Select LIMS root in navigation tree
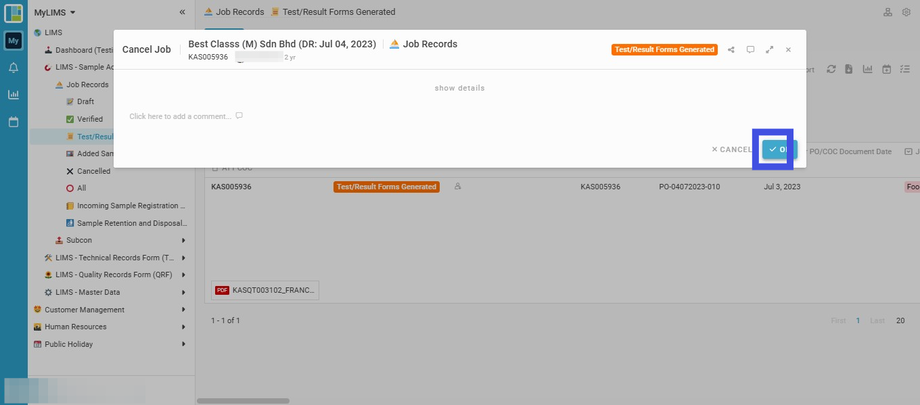Screen dimensions: 920x405 pyautogui.click(x=53, y=33)
